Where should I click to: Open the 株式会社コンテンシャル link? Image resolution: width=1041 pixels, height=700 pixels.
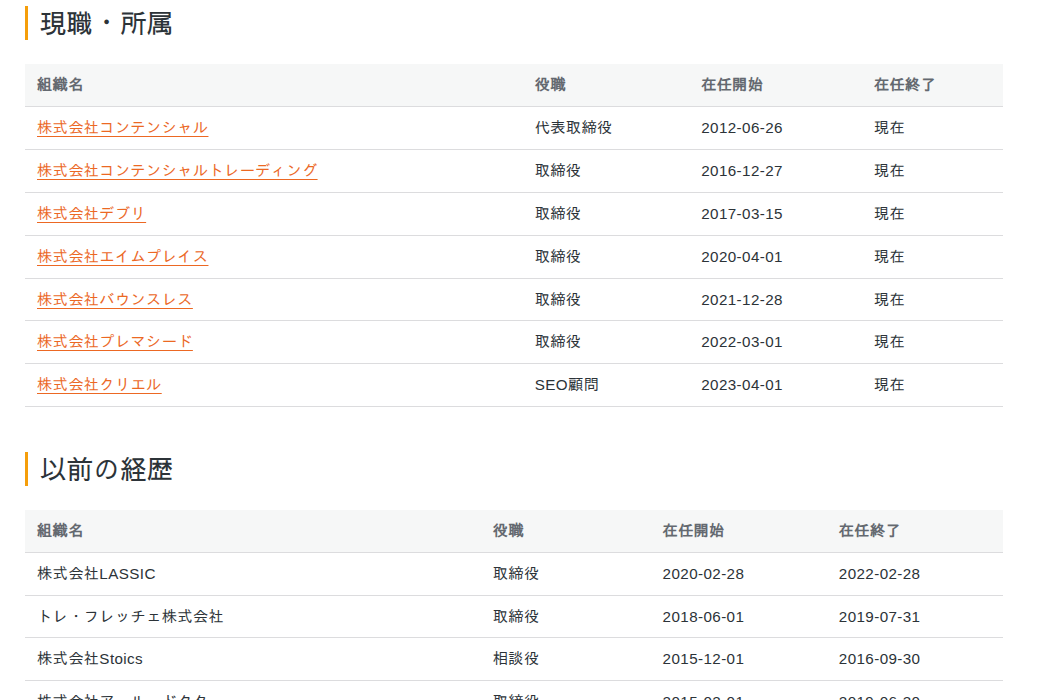point(122,128)
